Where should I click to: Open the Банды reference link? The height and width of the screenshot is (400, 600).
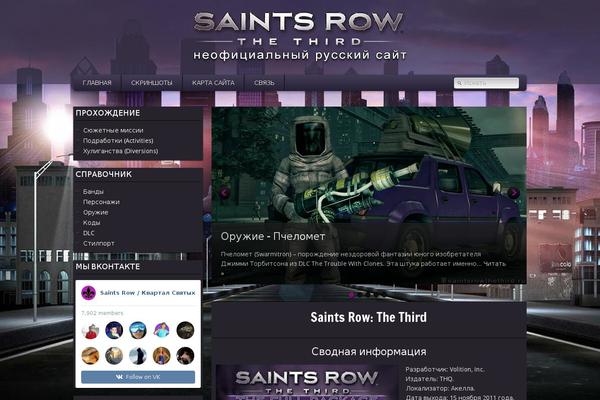click(93, 191)
